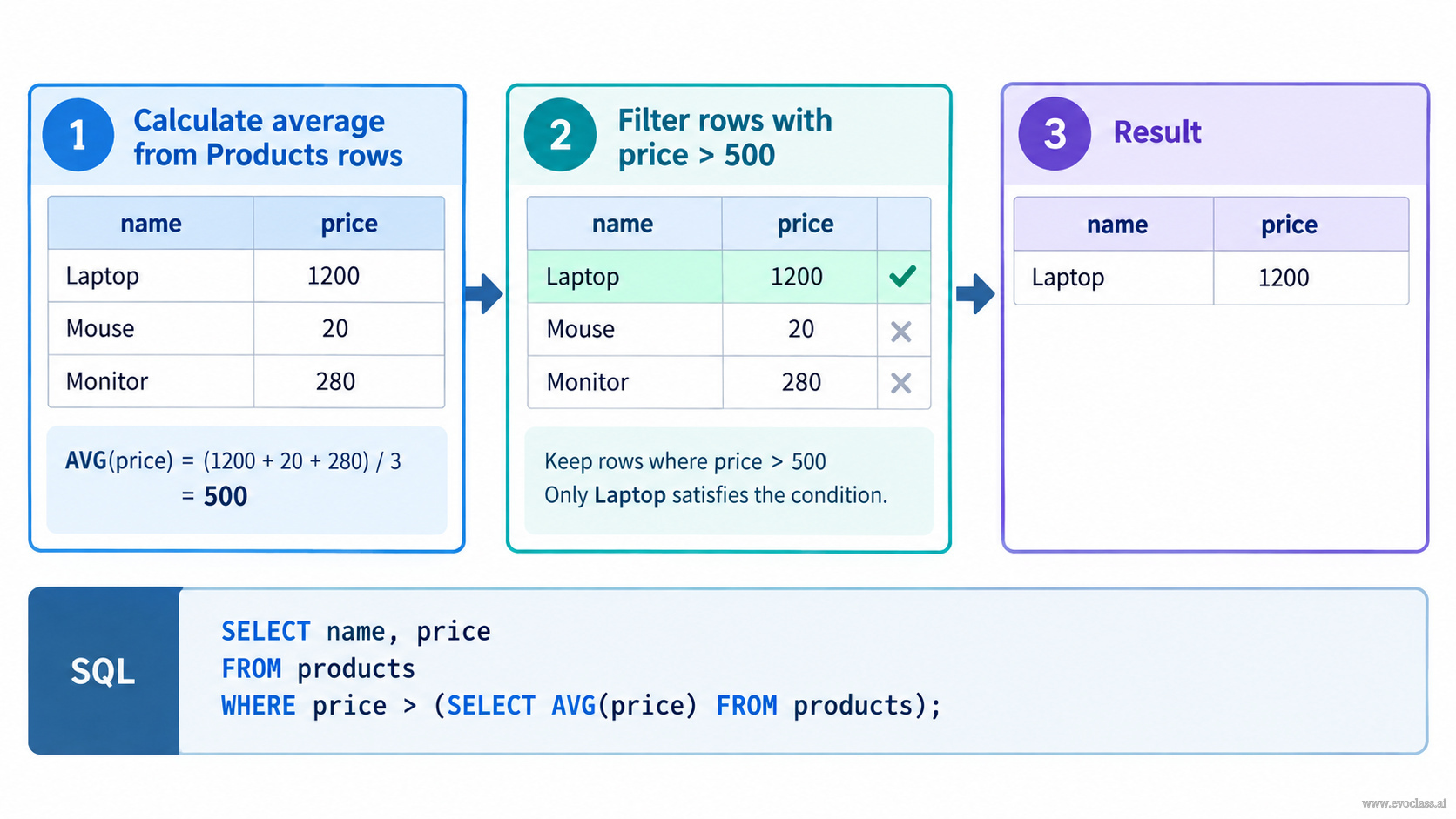
Task: Click the teal step 2 circle
Action: point(560,135)
